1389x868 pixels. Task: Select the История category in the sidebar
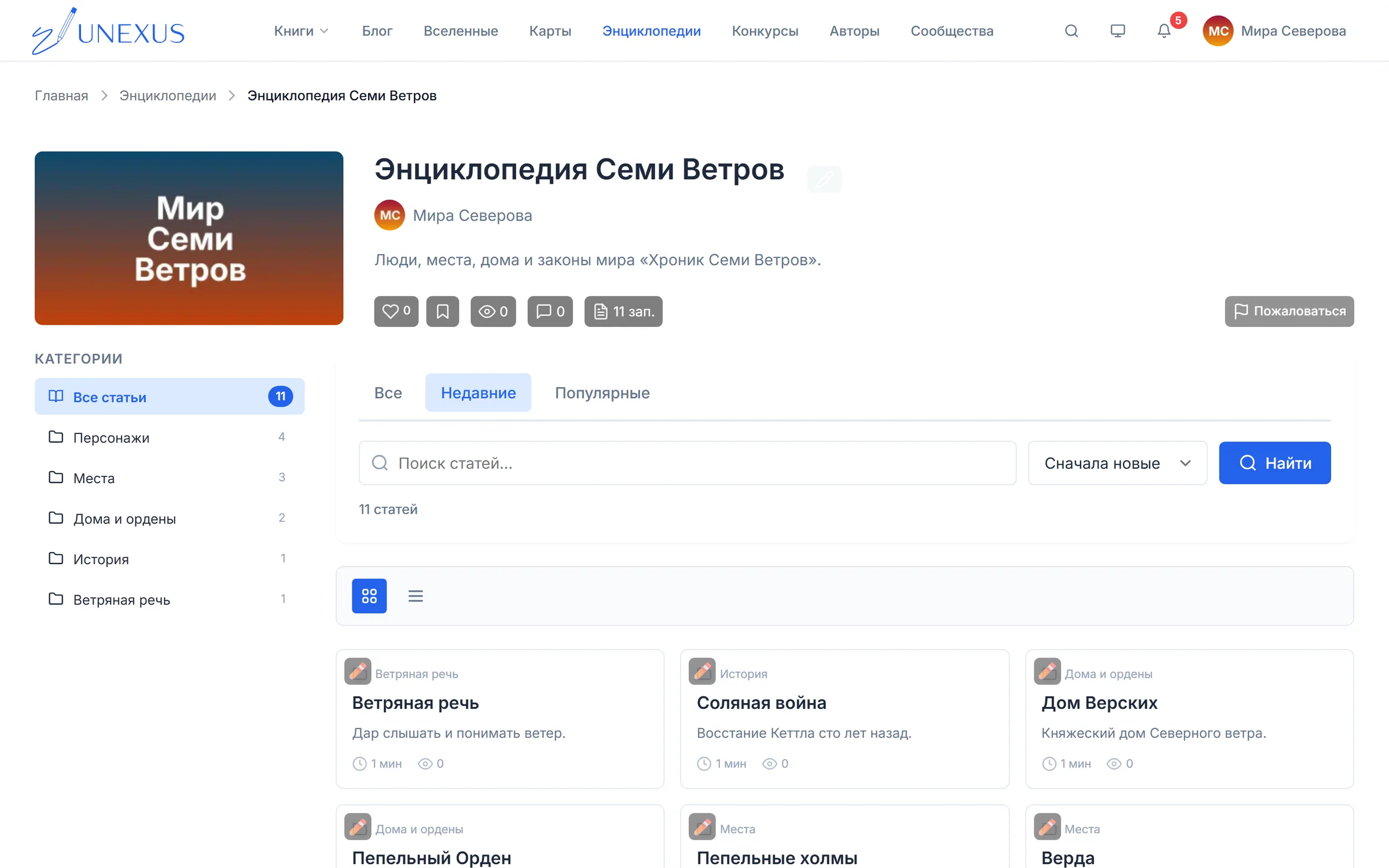click(170, 559)
